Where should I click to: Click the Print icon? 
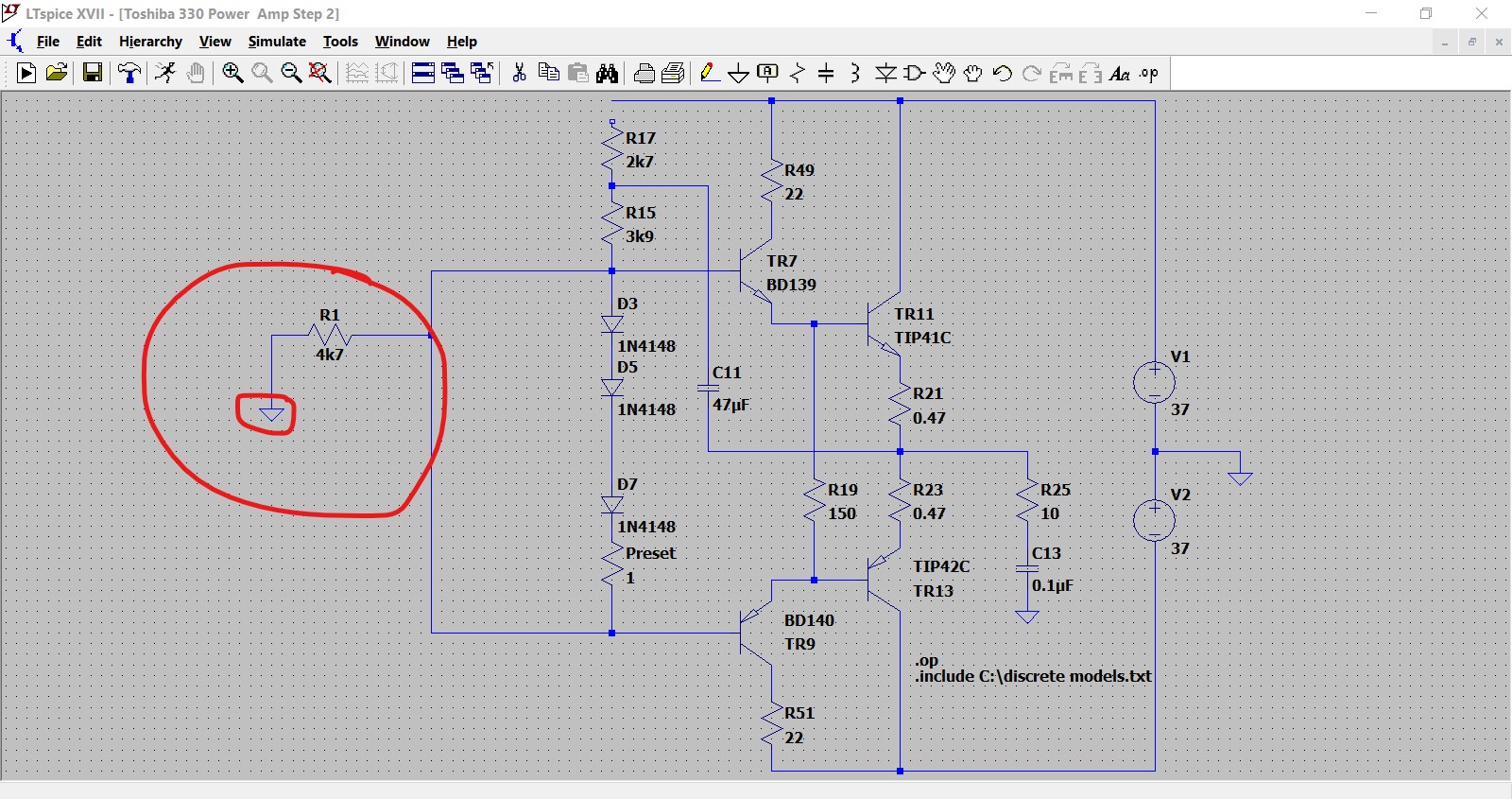[674, 73]
